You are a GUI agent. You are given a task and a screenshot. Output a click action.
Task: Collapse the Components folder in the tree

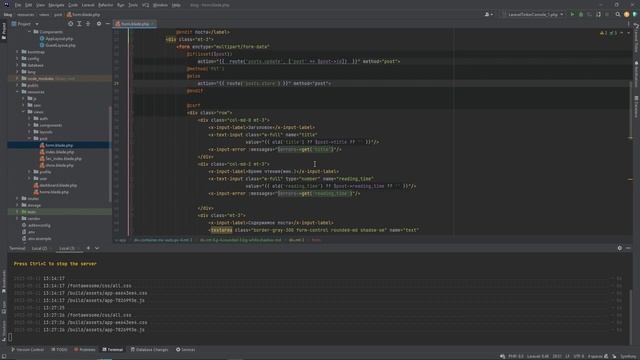[29, 32]
